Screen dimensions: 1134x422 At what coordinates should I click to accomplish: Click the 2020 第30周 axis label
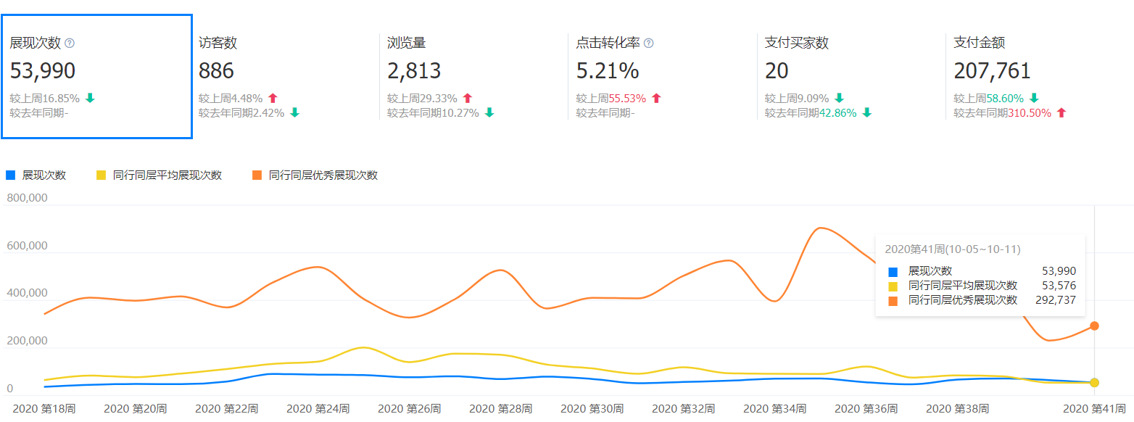[x=590, y=409]
